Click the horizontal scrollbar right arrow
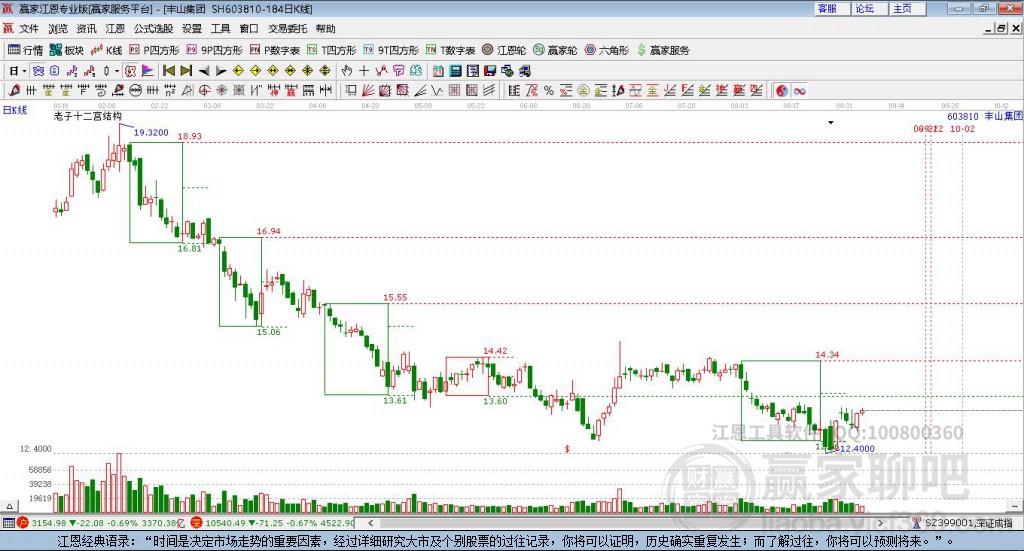Viewport: 1024px width, 551px height. [880, 523]
